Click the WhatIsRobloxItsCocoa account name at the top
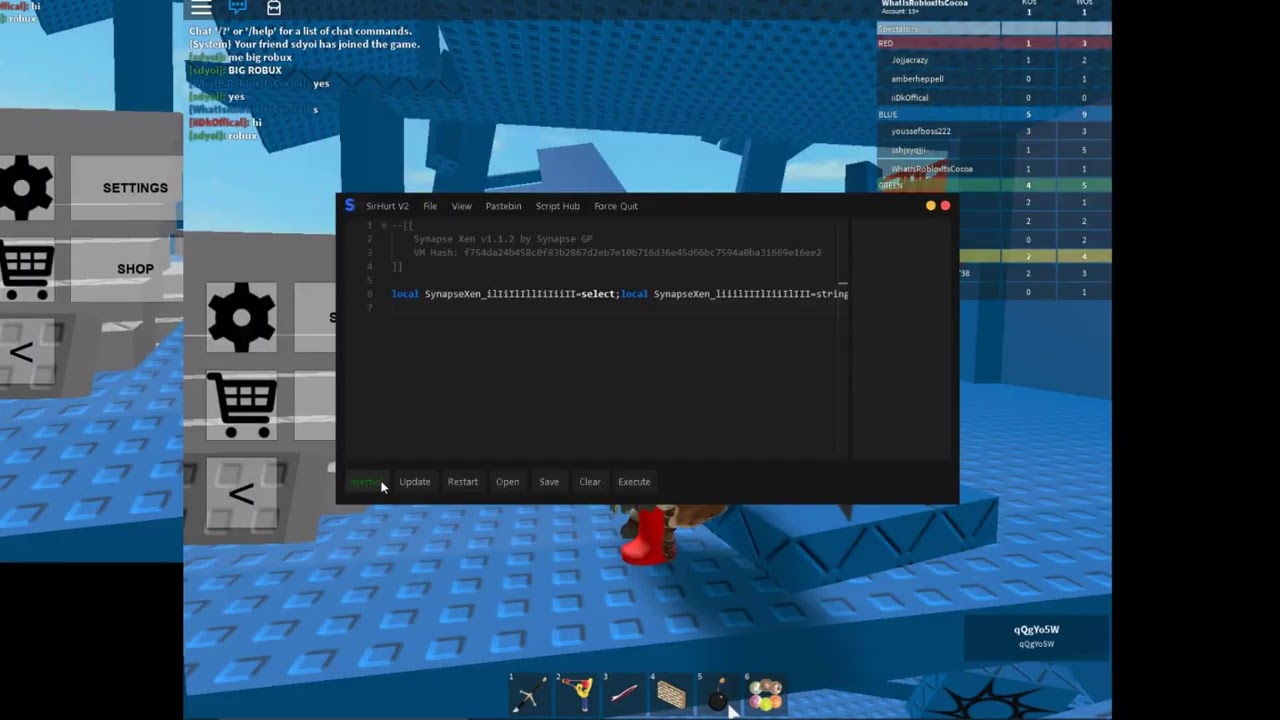The image size is (1280, 720). pyautogui.click(x=927, y=4)
